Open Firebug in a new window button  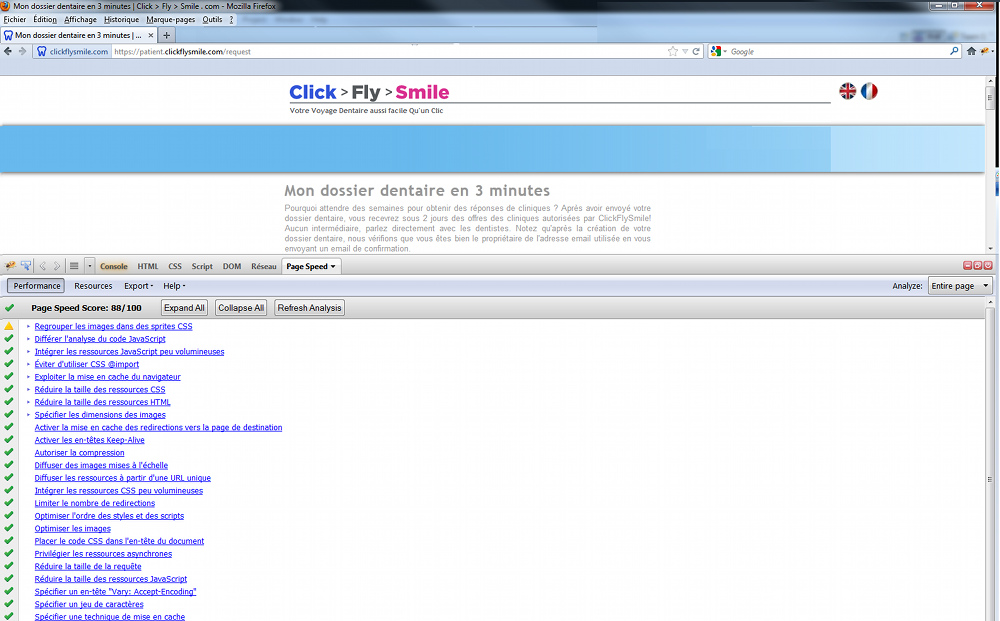click(978, 266)
